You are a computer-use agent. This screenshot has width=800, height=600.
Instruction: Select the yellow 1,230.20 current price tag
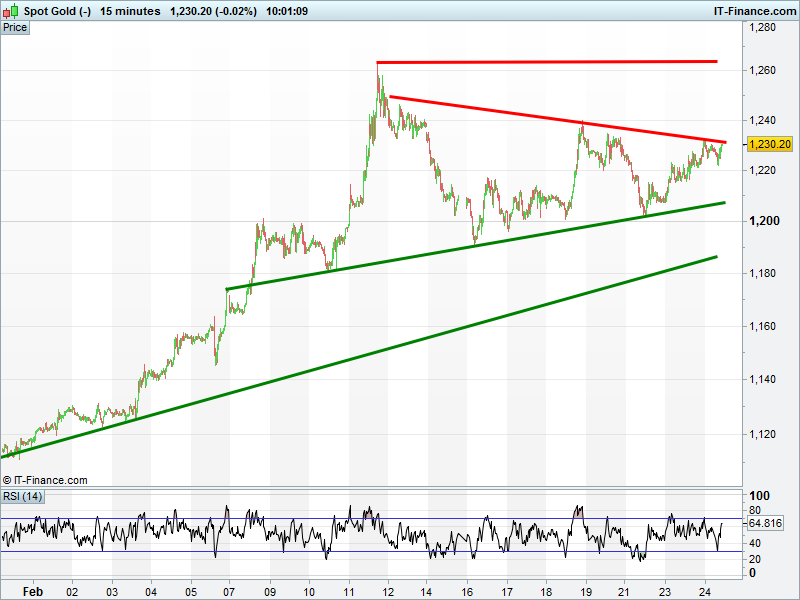click(770, 144)
